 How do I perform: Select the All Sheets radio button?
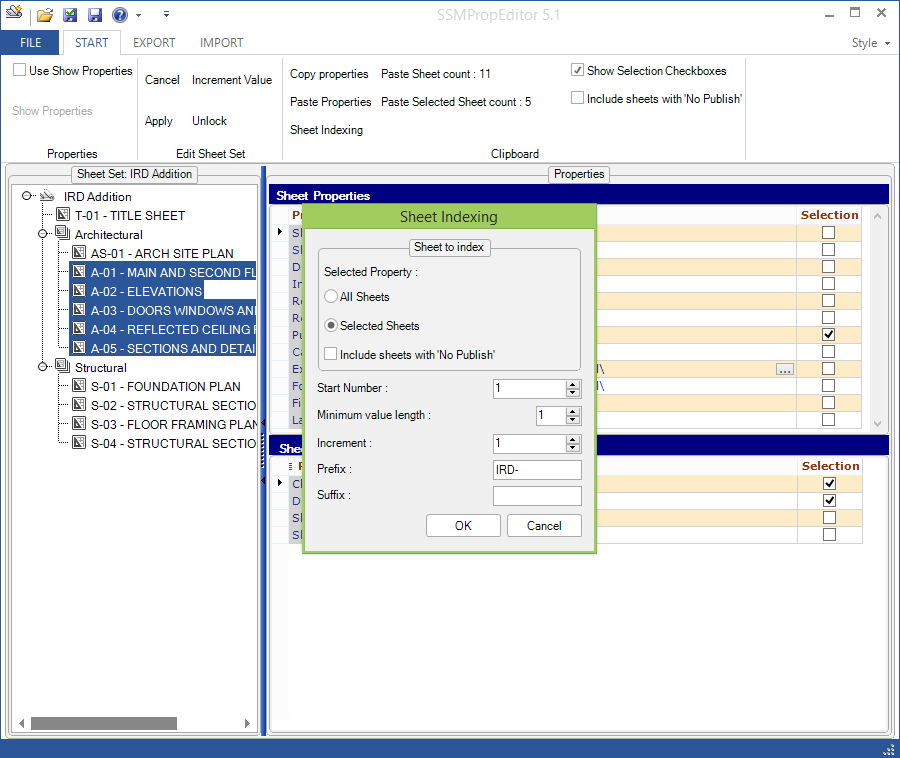[x=331, y=297]
